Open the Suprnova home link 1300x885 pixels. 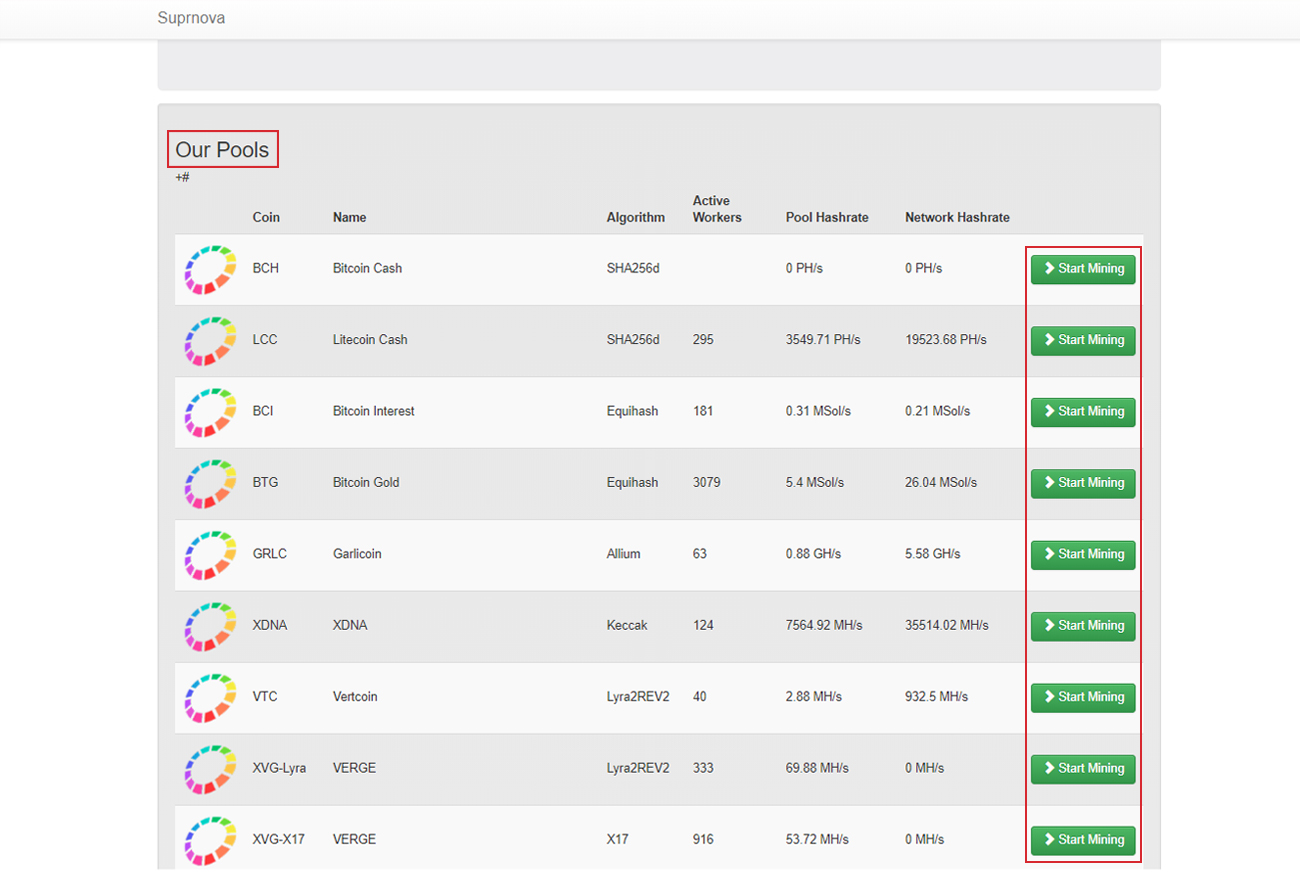coord(191,18)
